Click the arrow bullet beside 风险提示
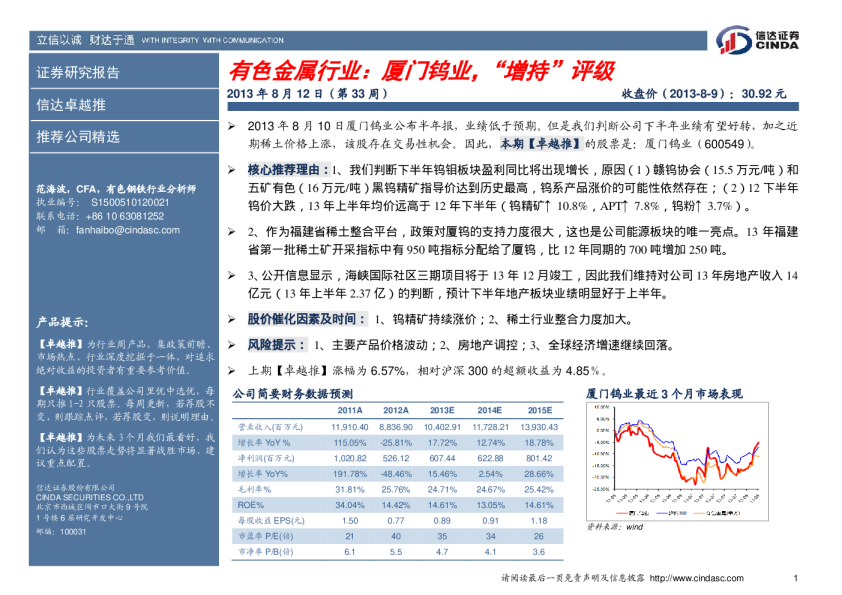 [231, 345]
